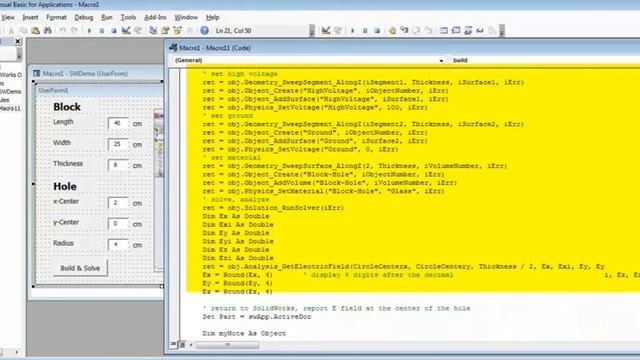
Task: Open the Immediate Window icon
Action: pos(456,31)
